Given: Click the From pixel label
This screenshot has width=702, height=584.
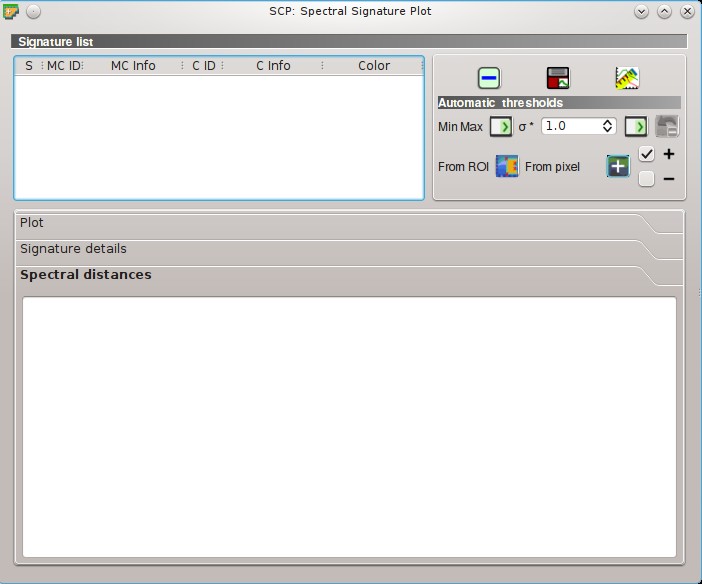Looking at the screenshot, I should coord(552,167).
